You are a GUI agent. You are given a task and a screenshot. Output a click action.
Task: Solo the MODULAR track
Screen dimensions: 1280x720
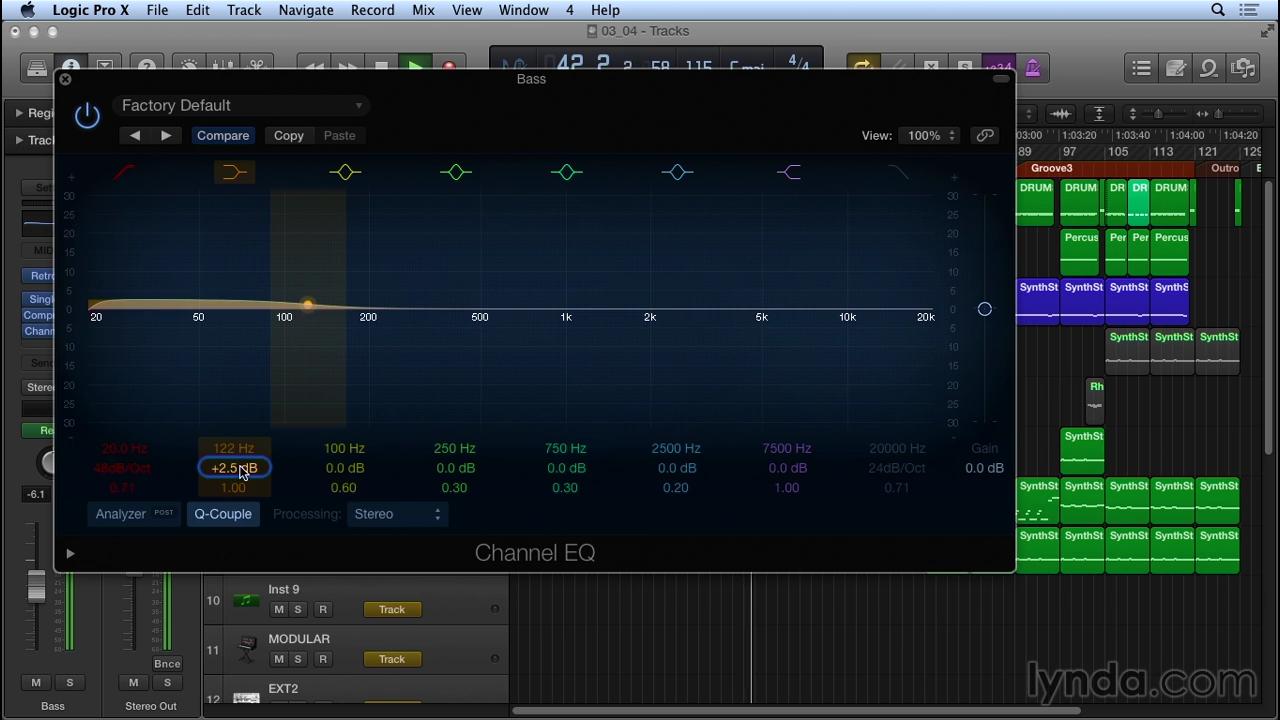point(298,659)
